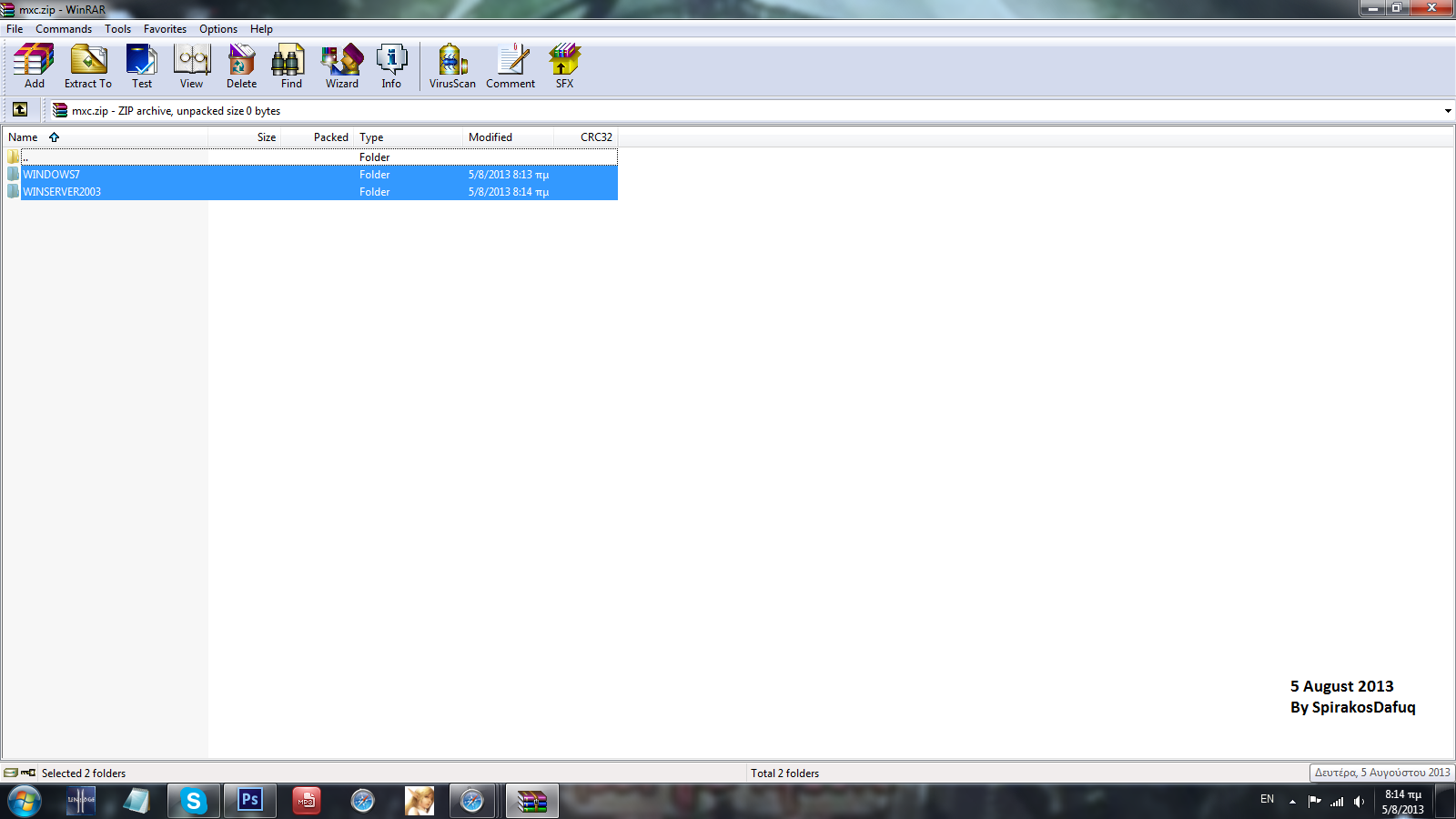Screen dimensions: 1456x819
Task: Expand the archive path dropdown
Action: coord(1447,111)
